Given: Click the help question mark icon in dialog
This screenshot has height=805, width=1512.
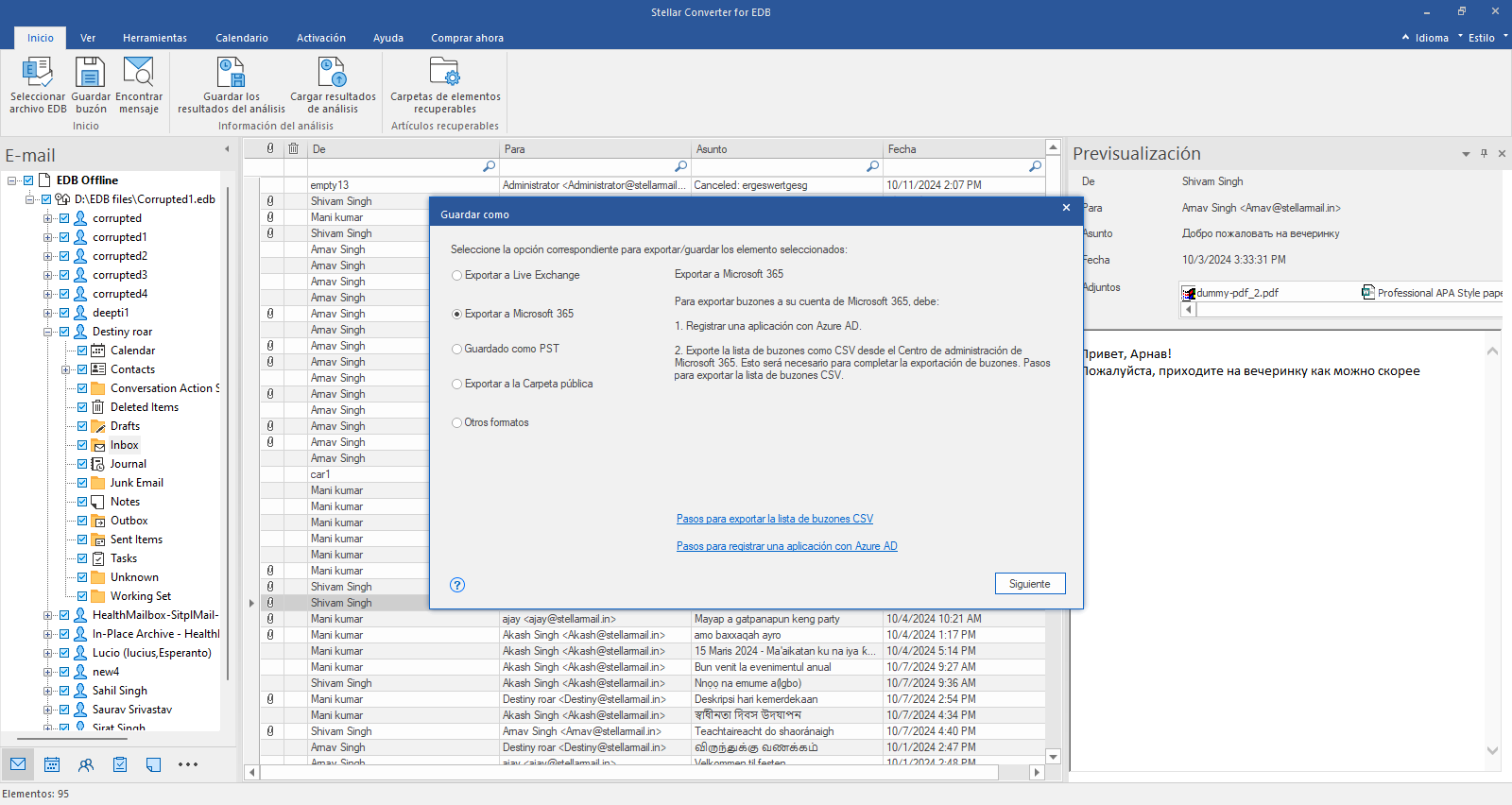Looking at the screenshot, I should coord(457,585).
